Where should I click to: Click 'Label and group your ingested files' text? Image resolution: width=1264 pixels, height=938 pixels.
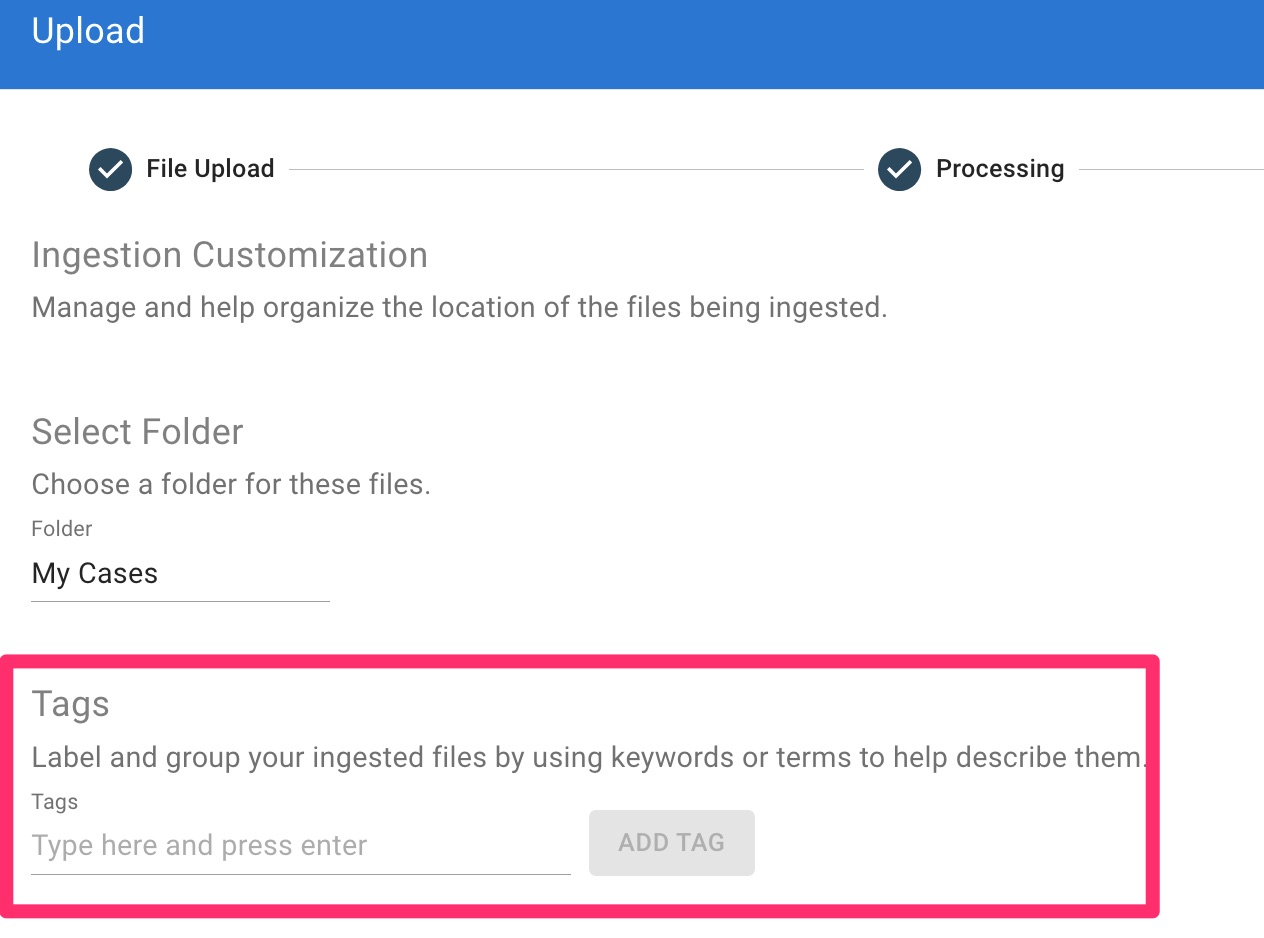click(x=588, y=757)
